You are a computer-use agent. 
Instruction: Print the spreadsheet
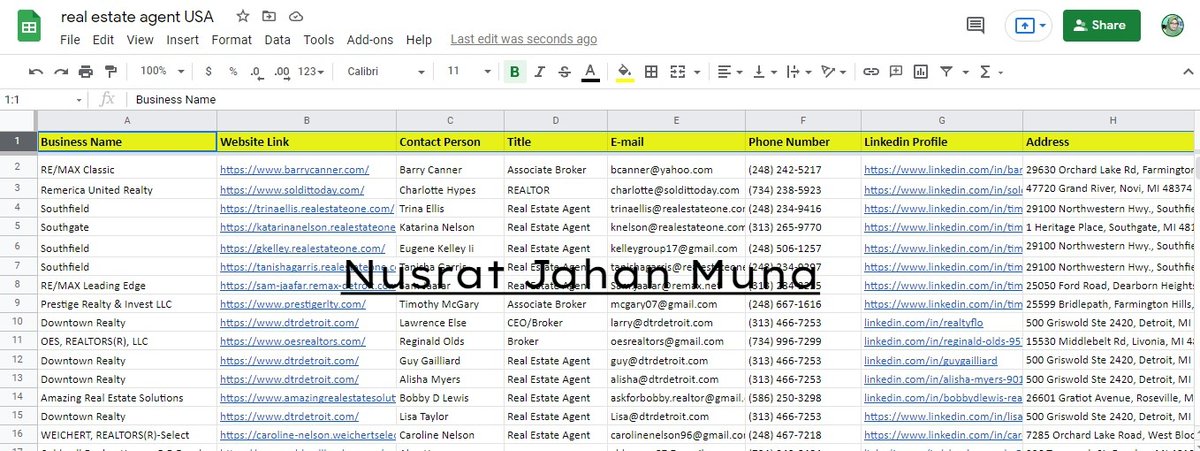coord(86,72)
